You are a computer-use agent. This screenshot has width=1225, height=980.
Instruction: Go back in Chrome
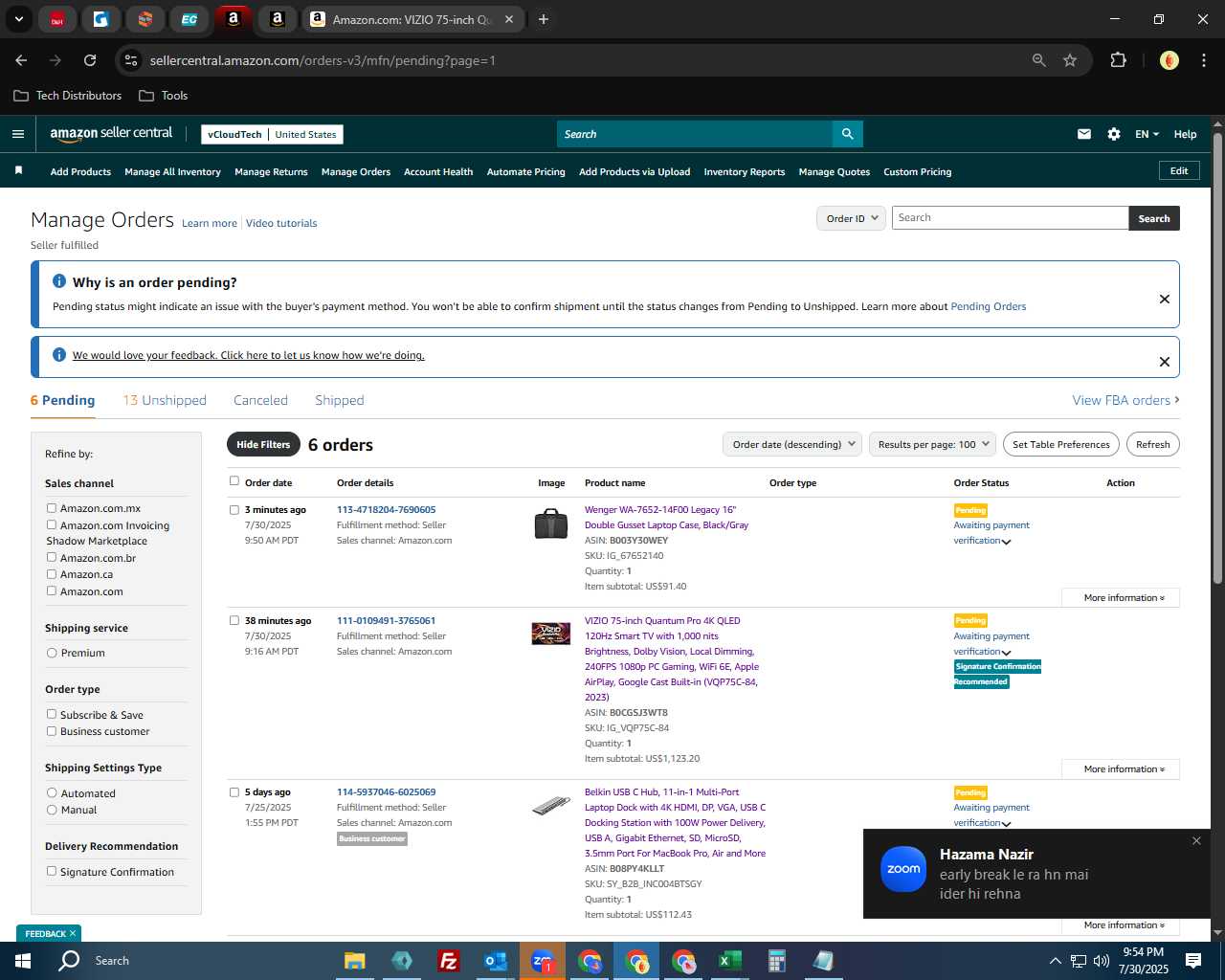click(x=21, y=60)
